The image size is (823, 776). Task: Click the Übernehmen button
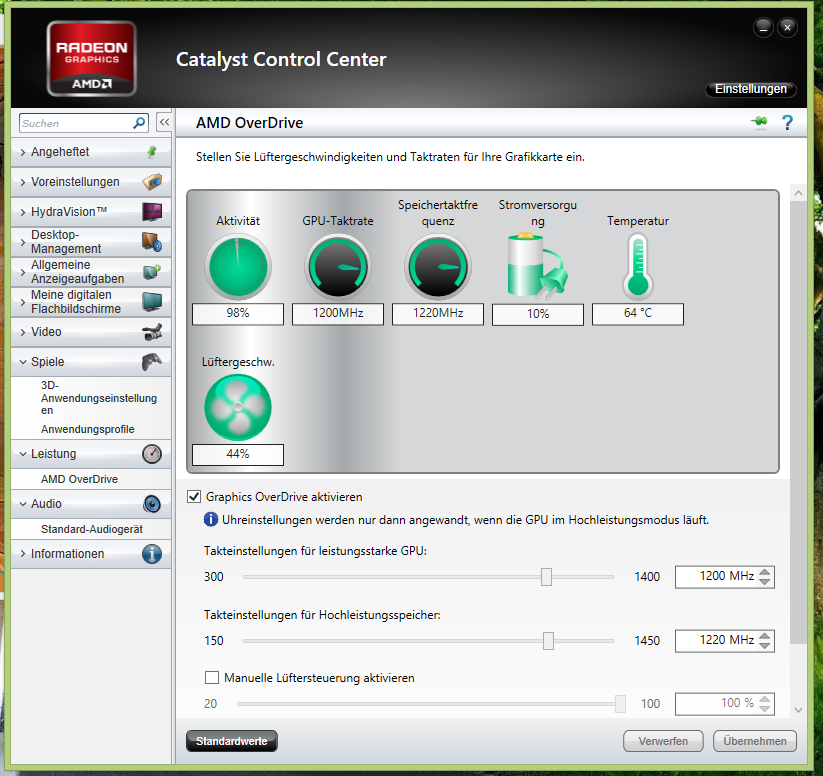(755, 741)
